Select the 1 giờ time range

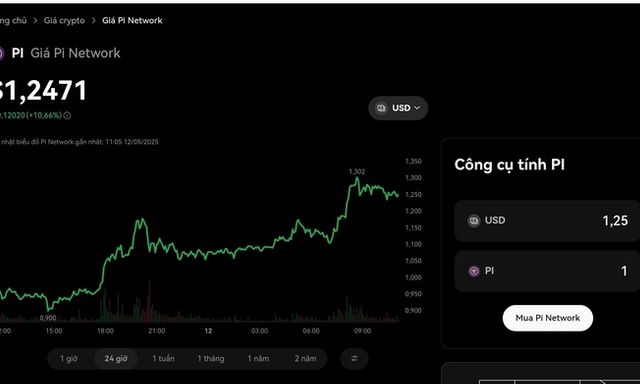[69, 358]
